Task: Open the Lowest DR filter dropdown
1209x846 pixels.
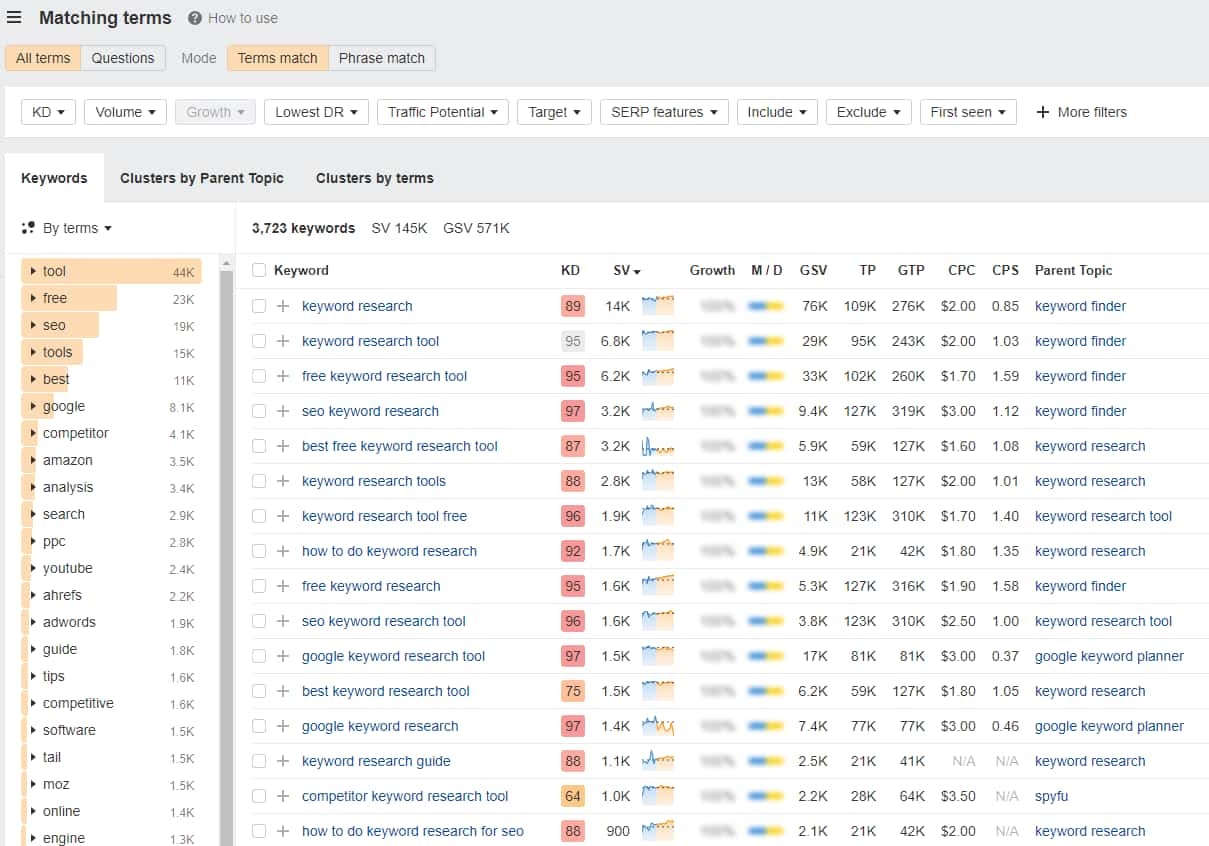Action: click(317, 112)
